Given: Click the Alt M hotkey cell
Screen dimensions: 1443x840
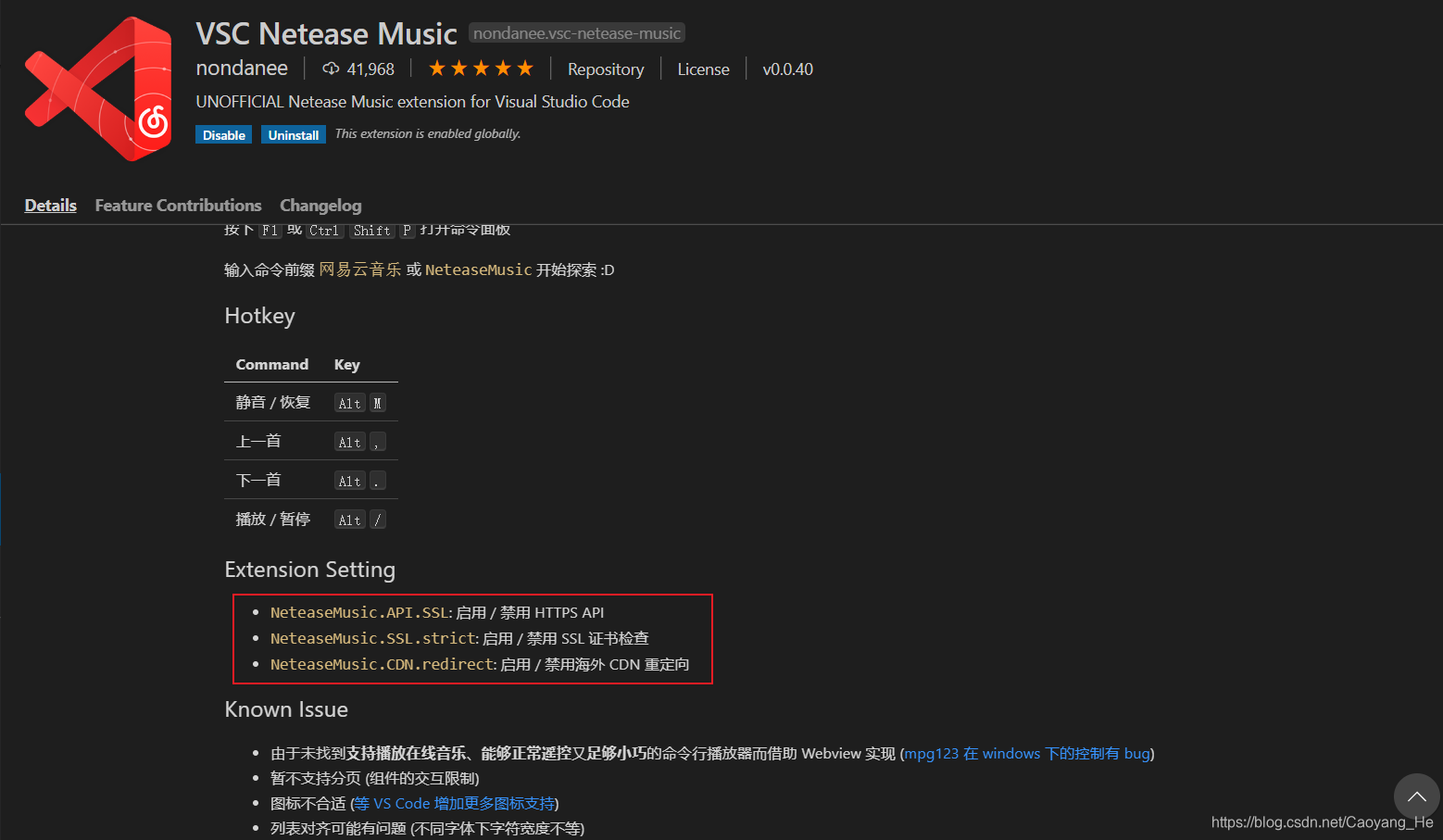Looking at the screenshot, I should point(360,402).
